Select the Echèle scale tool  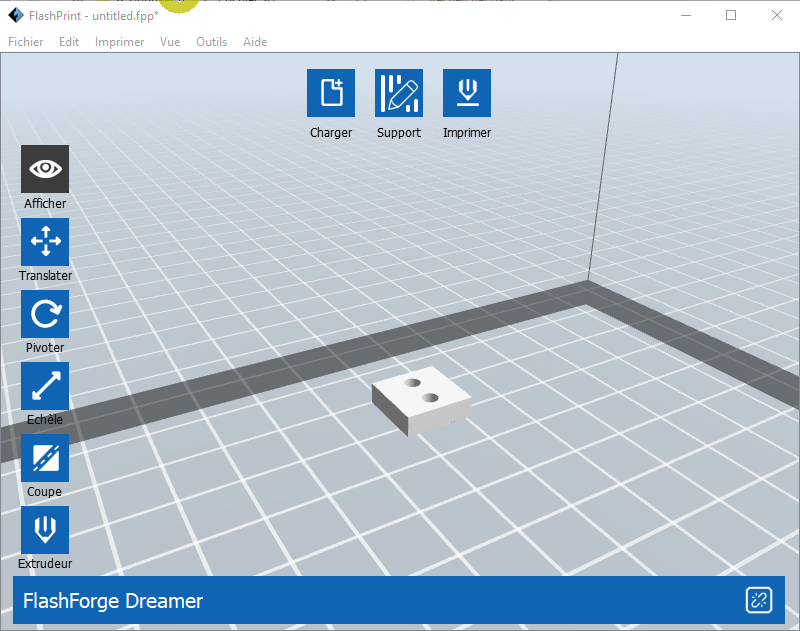[x=45, y=386]
